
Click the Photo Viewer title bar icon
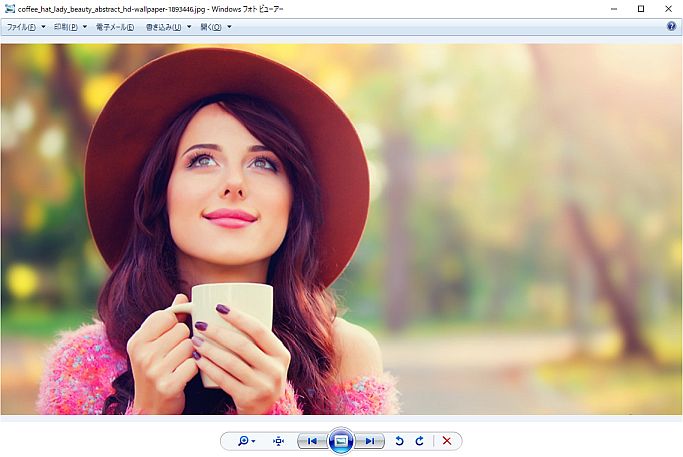[x=10, y=9]
